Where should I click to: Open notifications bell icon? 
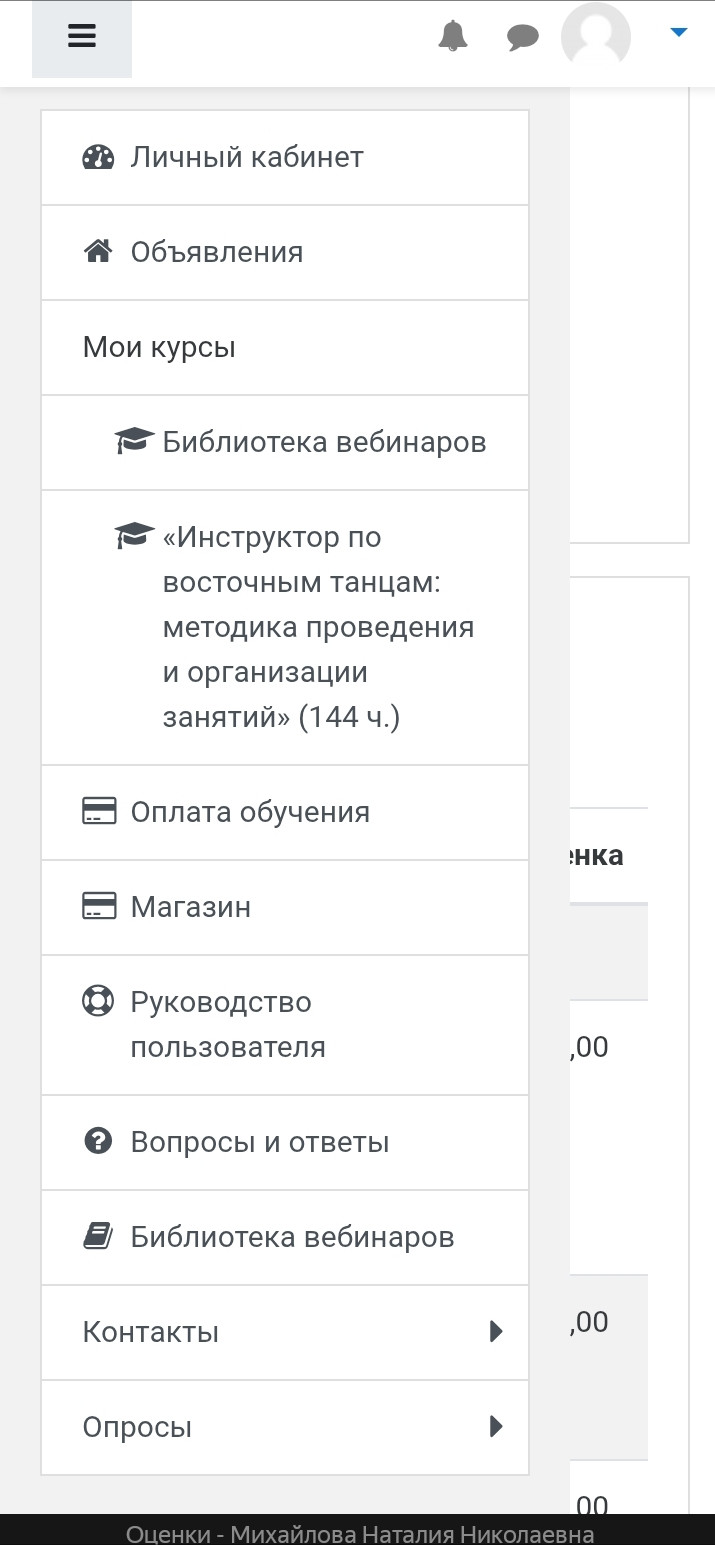(454, 36)
